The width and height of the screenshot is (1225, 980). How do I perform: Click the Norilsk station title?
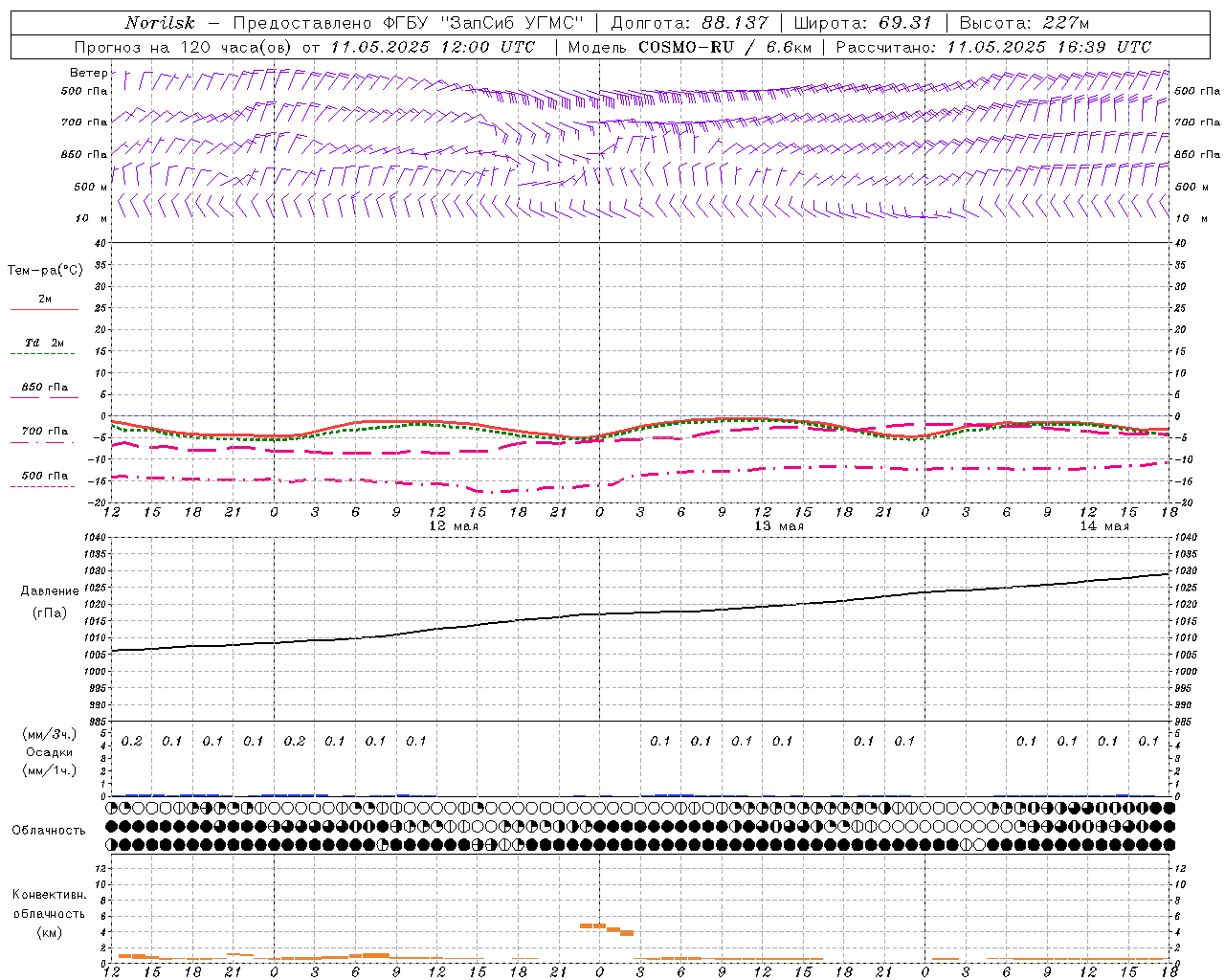[160, 23]
